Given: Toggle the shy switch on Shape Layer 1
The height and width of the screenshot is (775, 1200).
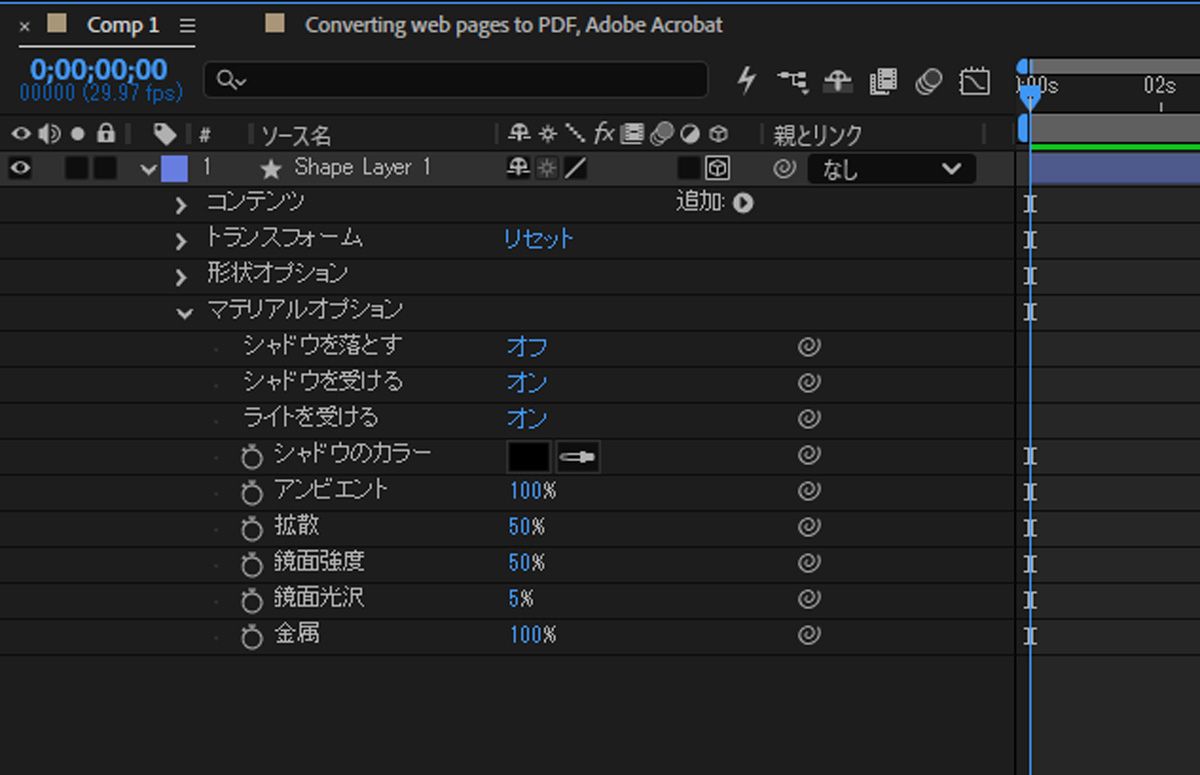Looking at the screenshot, I should coord(518,169).
